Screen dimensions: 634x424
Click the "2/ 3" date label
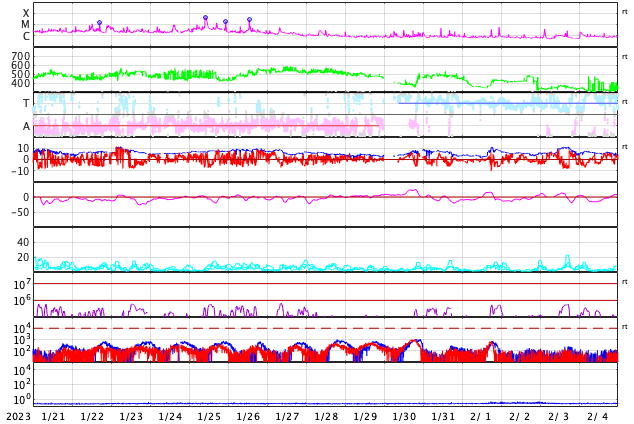click(559, 417)
